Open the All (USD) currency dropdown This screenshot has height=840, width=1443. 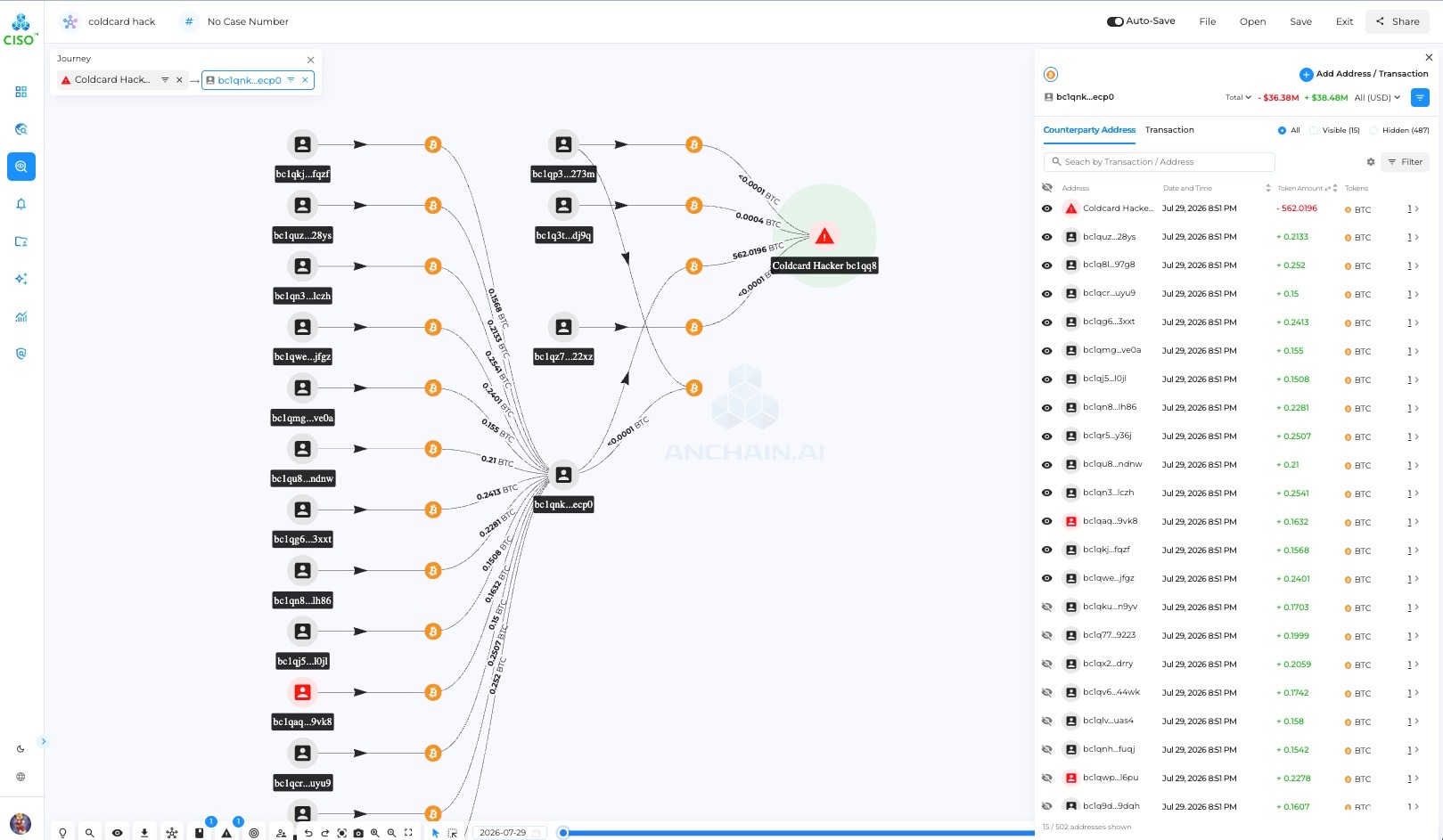coord(1377,98)
